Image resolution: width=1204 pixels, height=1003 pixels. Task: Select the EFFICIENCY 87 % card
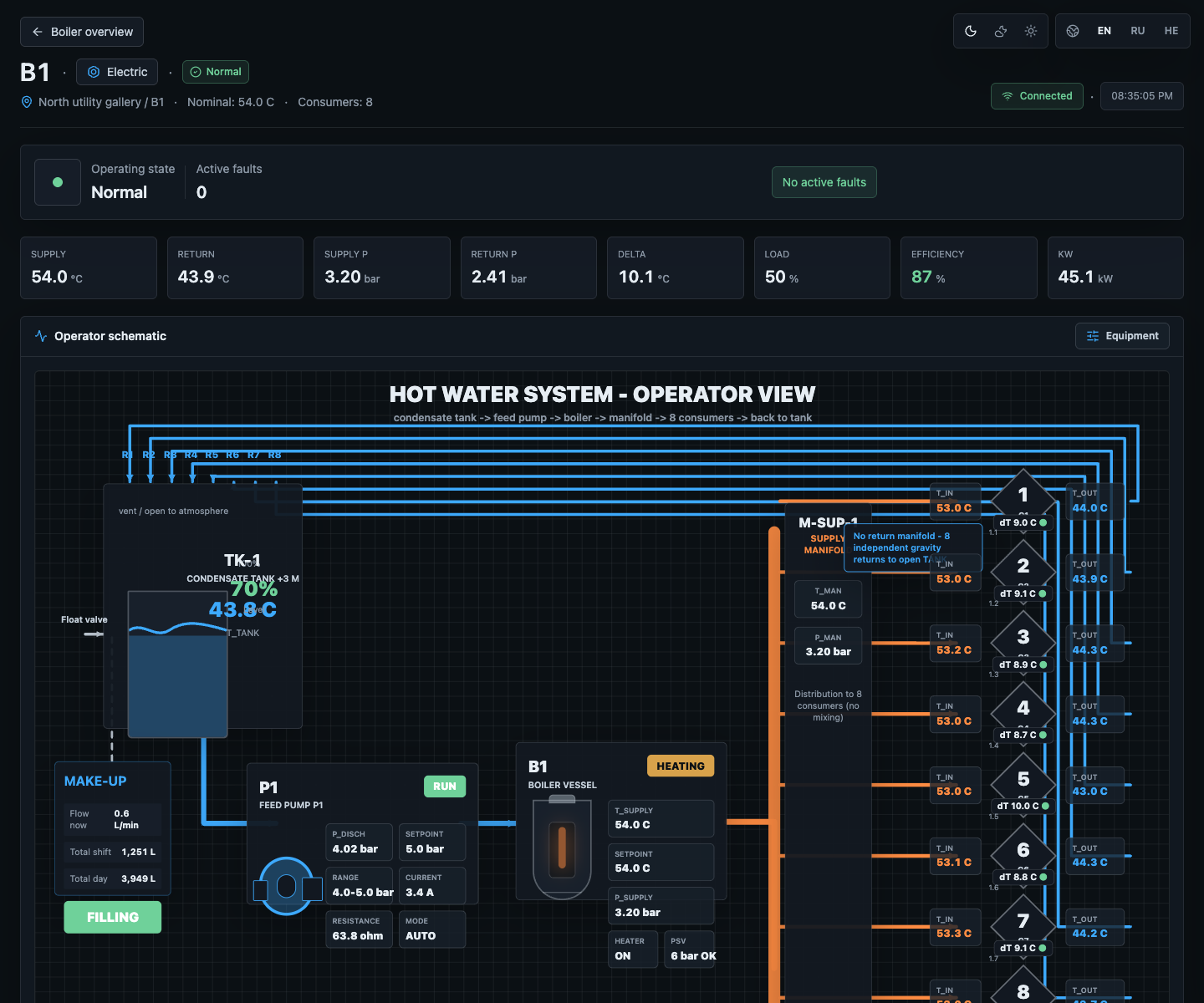(x=969, y=267)
